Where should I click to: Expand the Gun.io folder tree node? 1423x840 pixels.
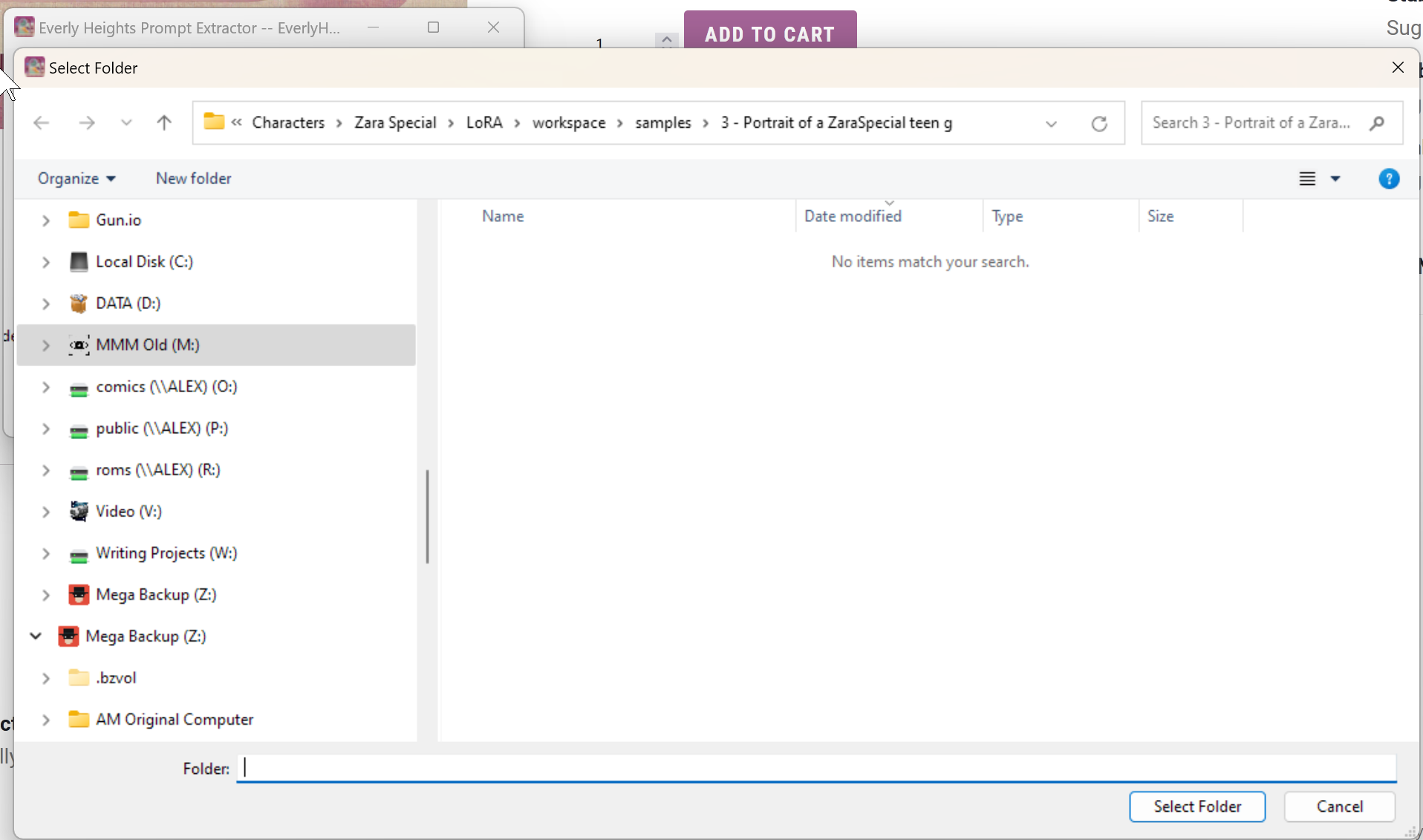[x=46, y=221]
